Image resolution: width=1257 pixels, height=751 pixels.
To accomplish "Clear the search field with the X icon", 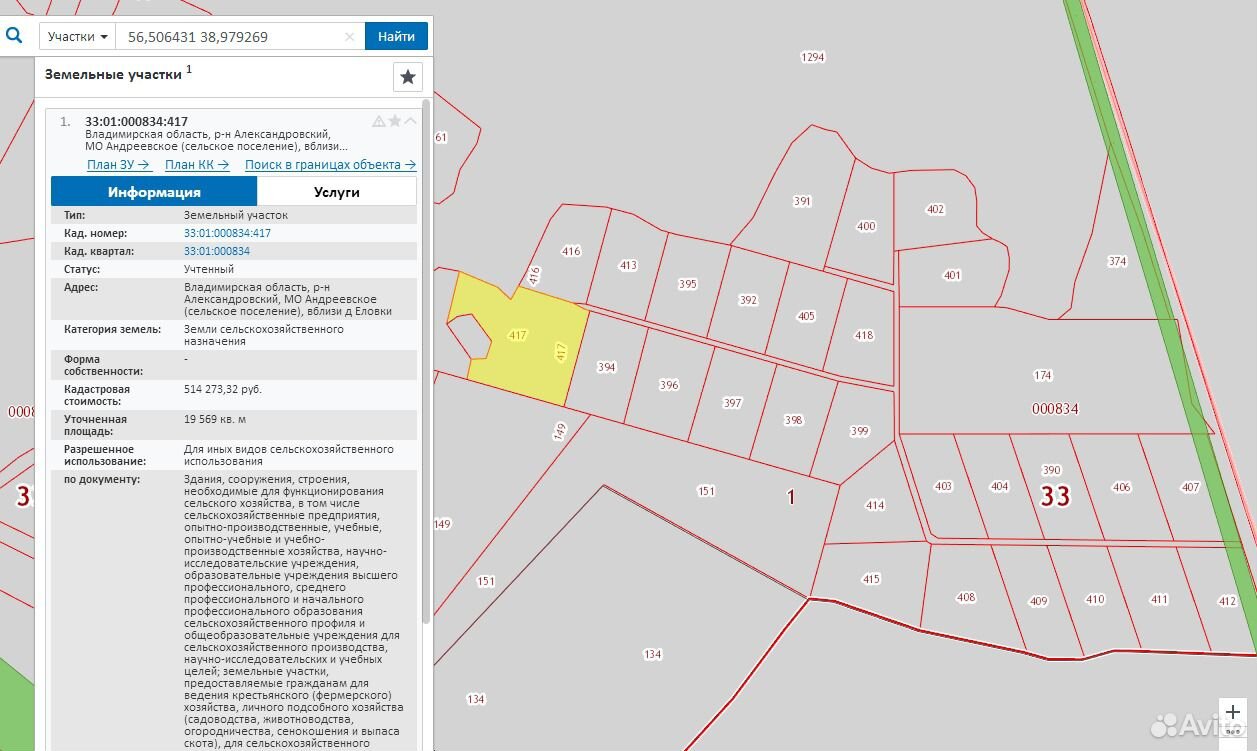I will [x=349, y=37].
